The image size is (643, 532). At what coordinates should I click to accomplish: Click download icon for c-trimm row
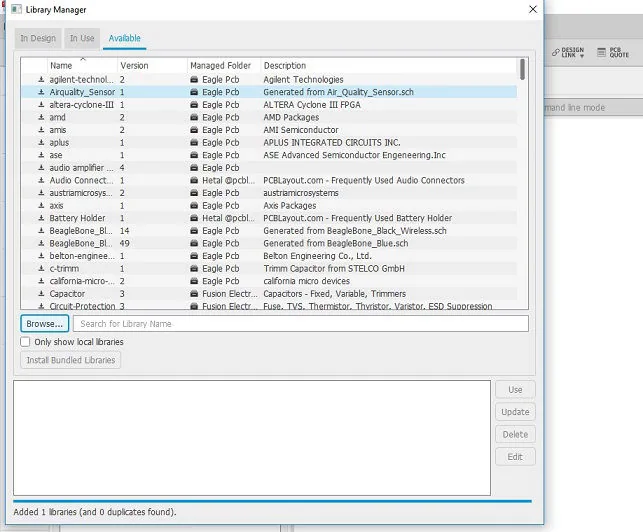pos(41,269)
